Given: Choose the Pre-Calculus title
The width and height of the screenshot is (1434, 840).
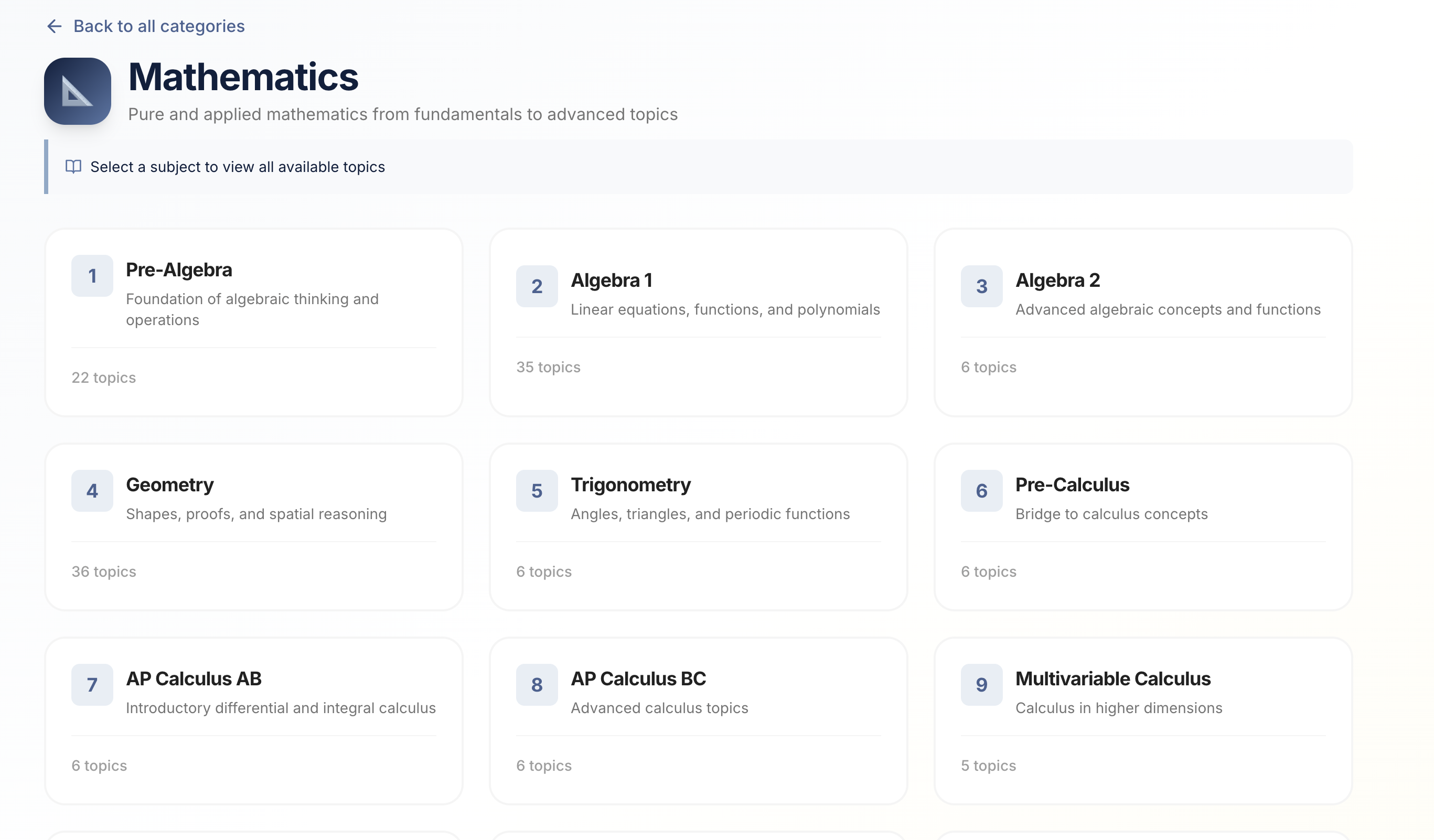Looking at the screenshot, I should (1072, 484).
